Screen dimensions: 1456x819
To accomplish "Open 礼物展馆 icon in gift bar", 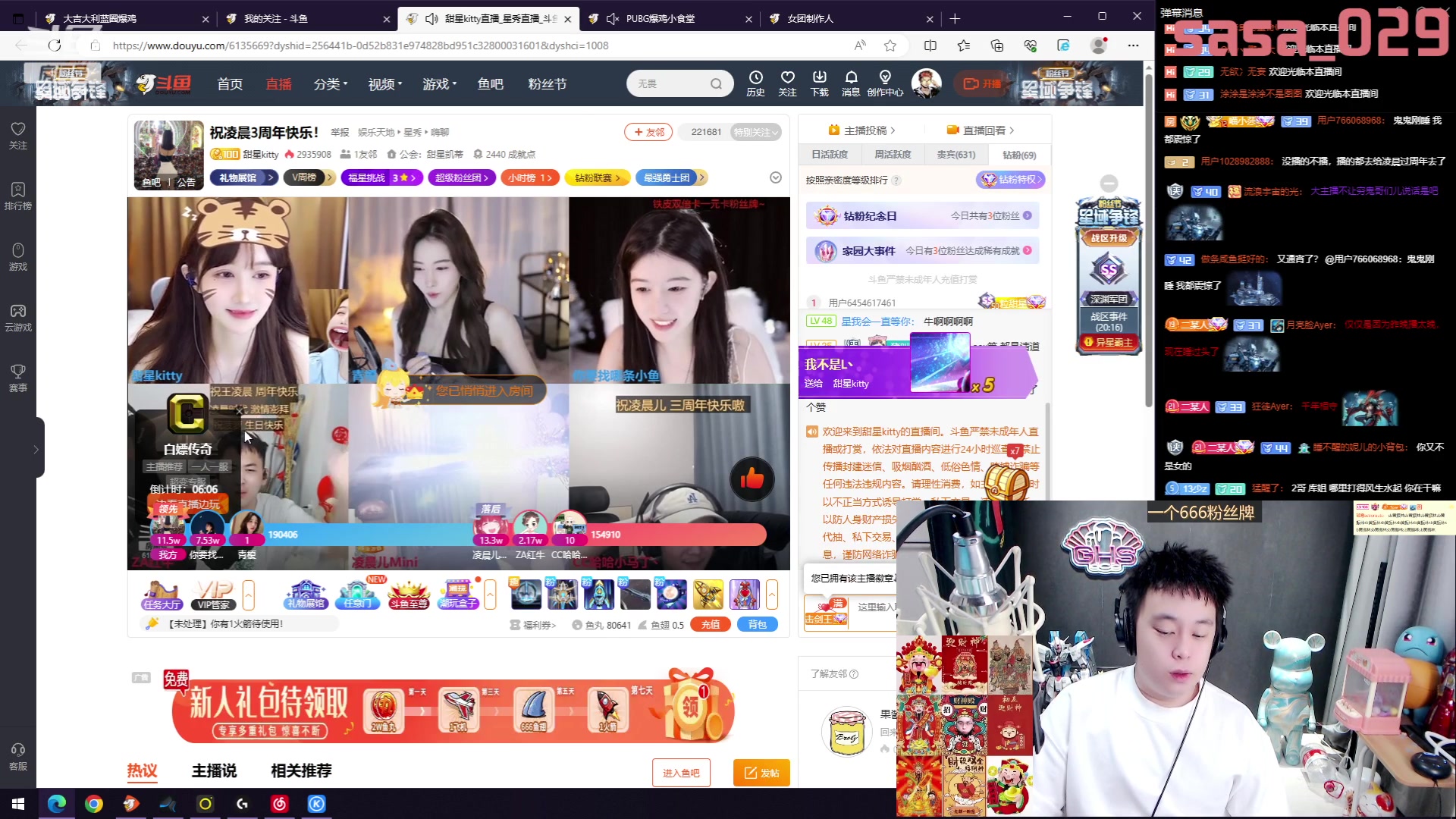I will tap(306, 595).
